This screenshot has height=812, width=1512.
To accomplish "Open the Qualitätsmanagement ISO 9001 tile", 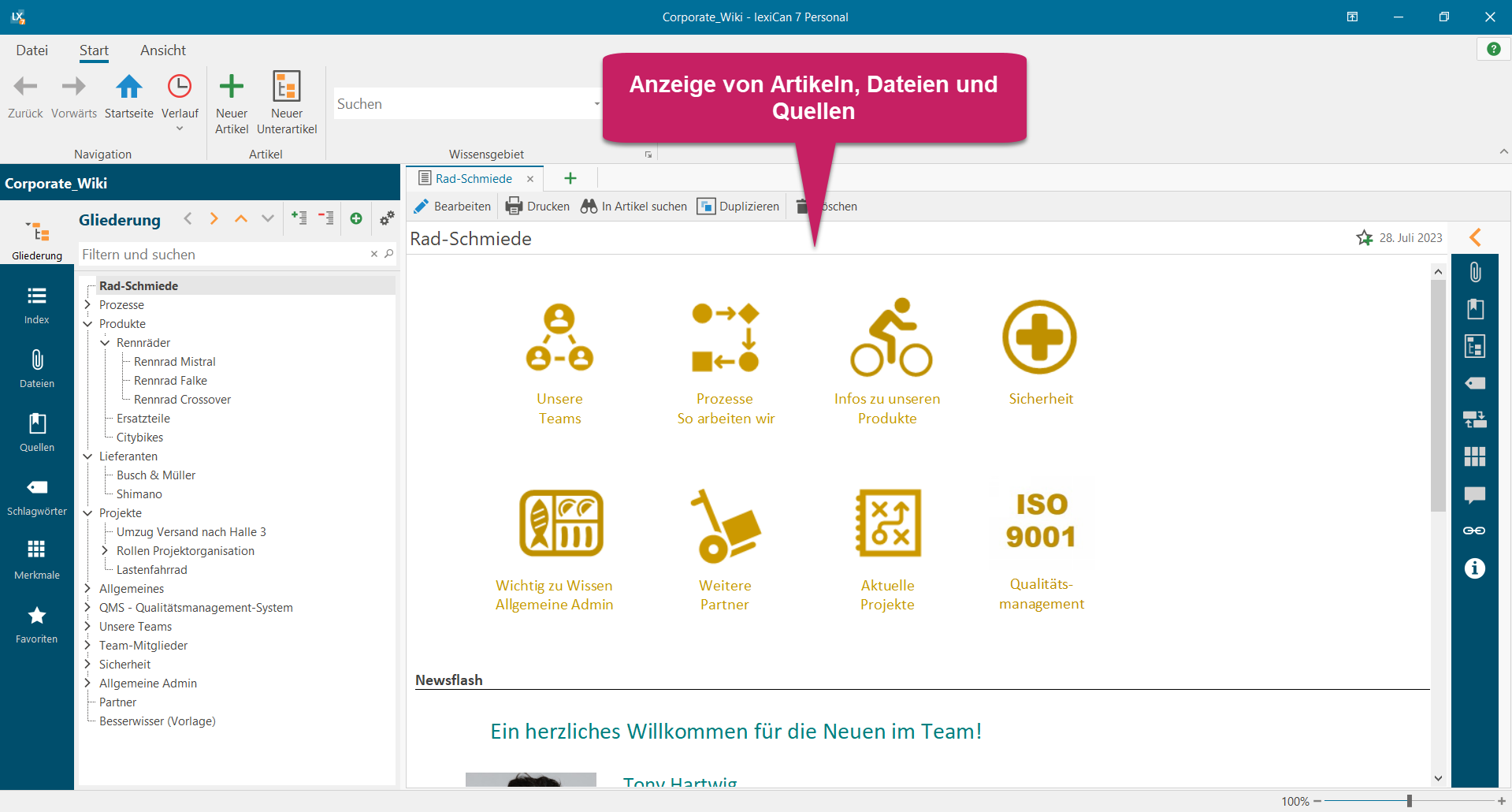I will (x=1041, y=551).
